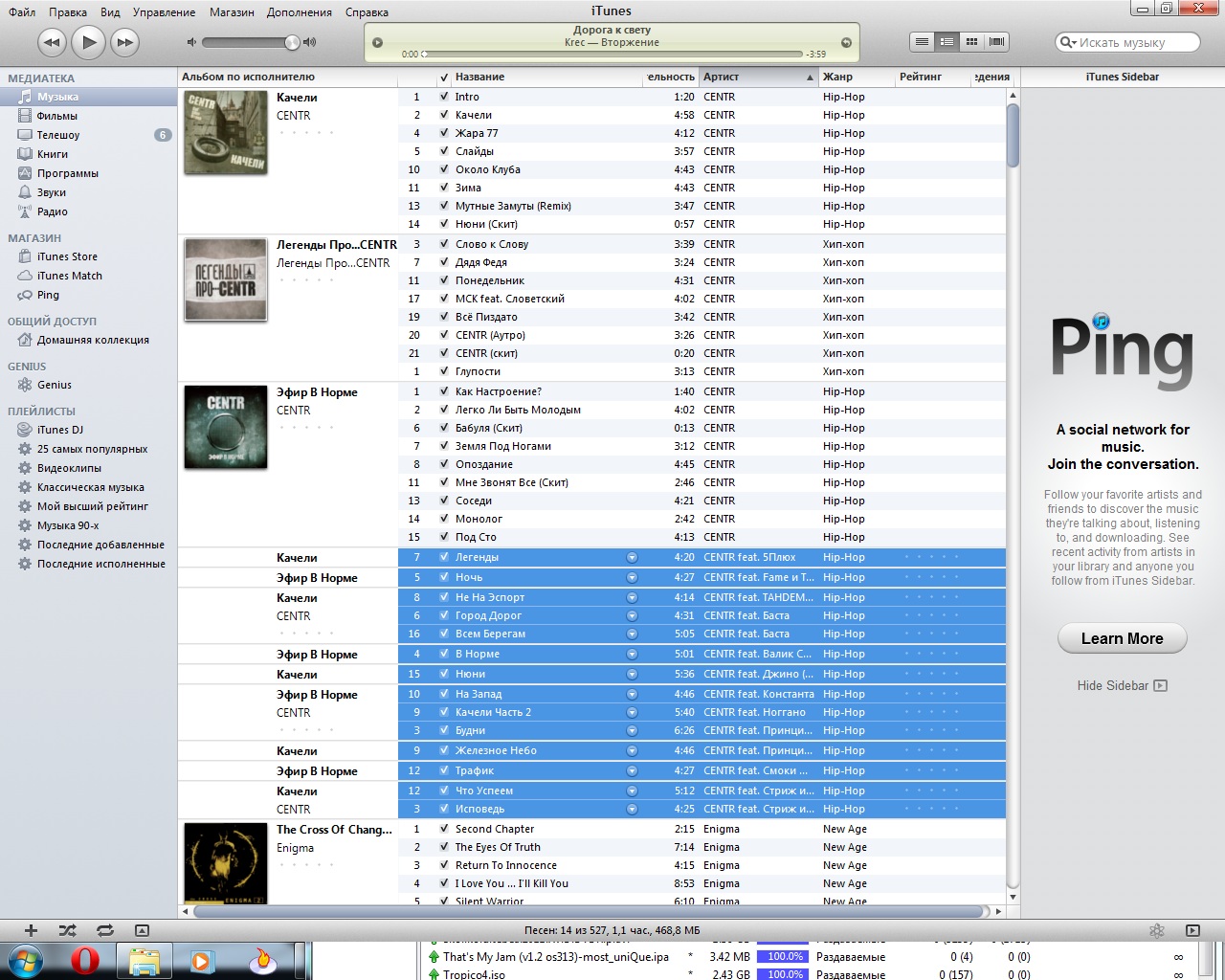Open the Ping dropdown for Железное Небо
This screenshot has width=1225, height=980.
coord(632,750)
